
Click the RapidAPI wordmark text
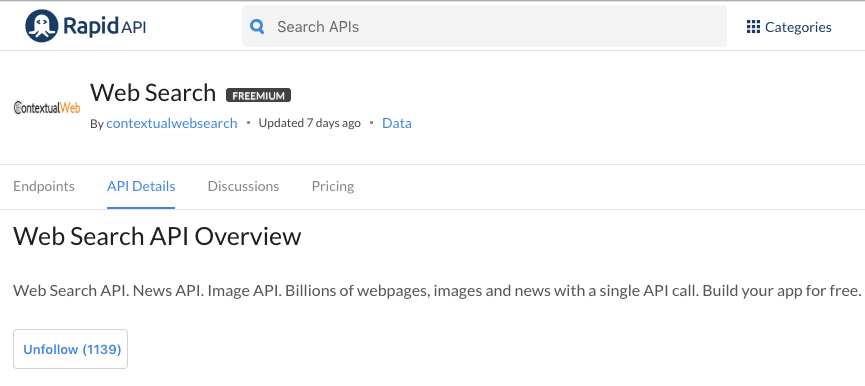point(105,26)
